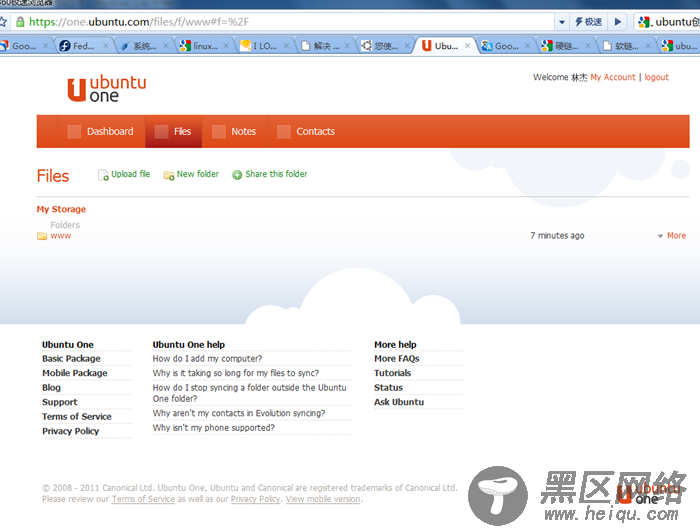Click the blue play arrow toolbar icon
The image size is (700, 531).
pyautogui.click(x=618, y=21)
